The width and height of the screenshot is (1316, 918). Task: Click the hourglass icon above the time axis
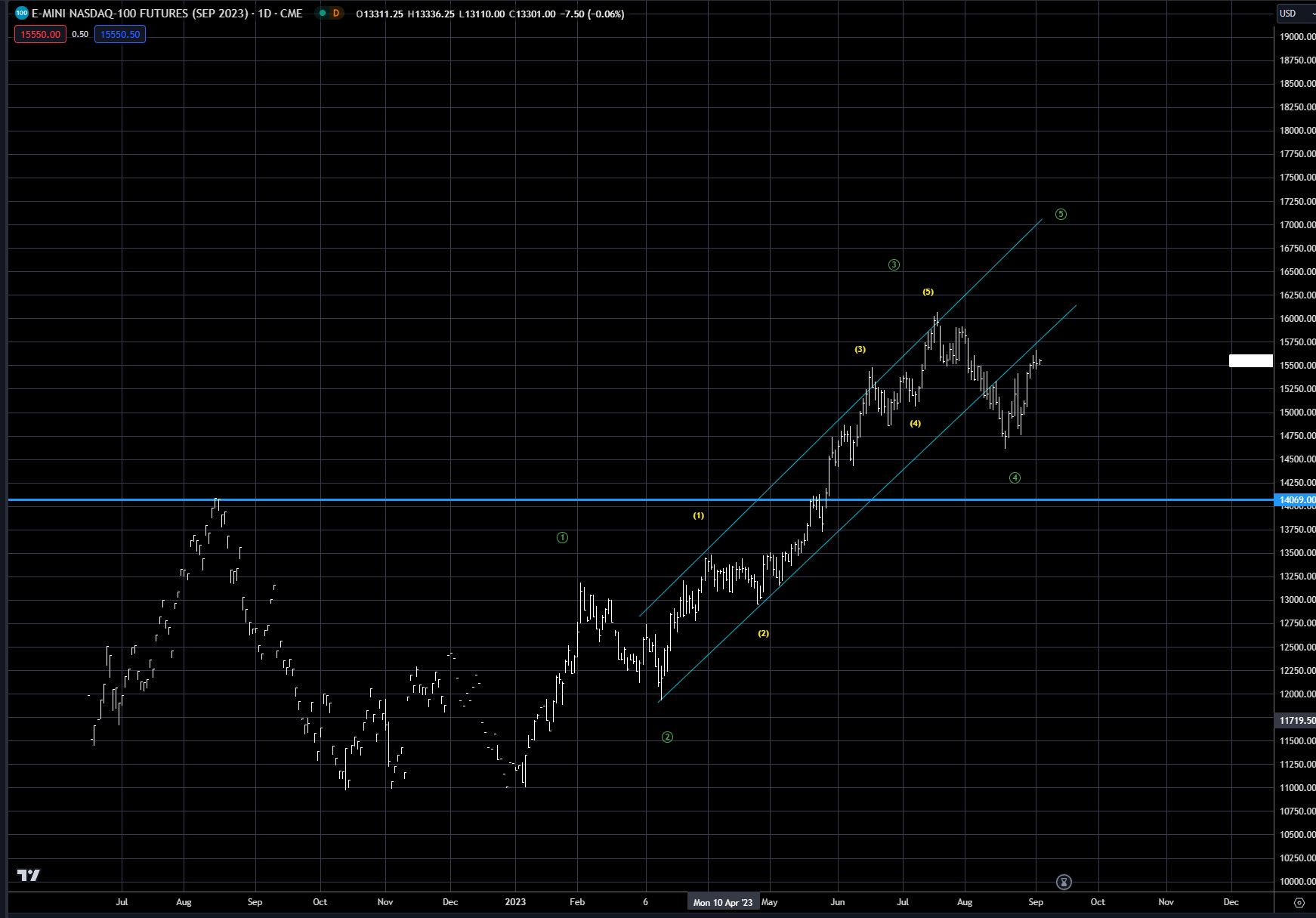tap(1064, 882)
